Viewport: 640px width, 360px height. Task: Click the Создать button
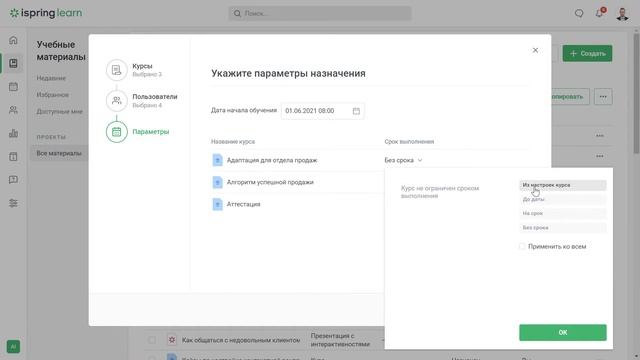587,53
